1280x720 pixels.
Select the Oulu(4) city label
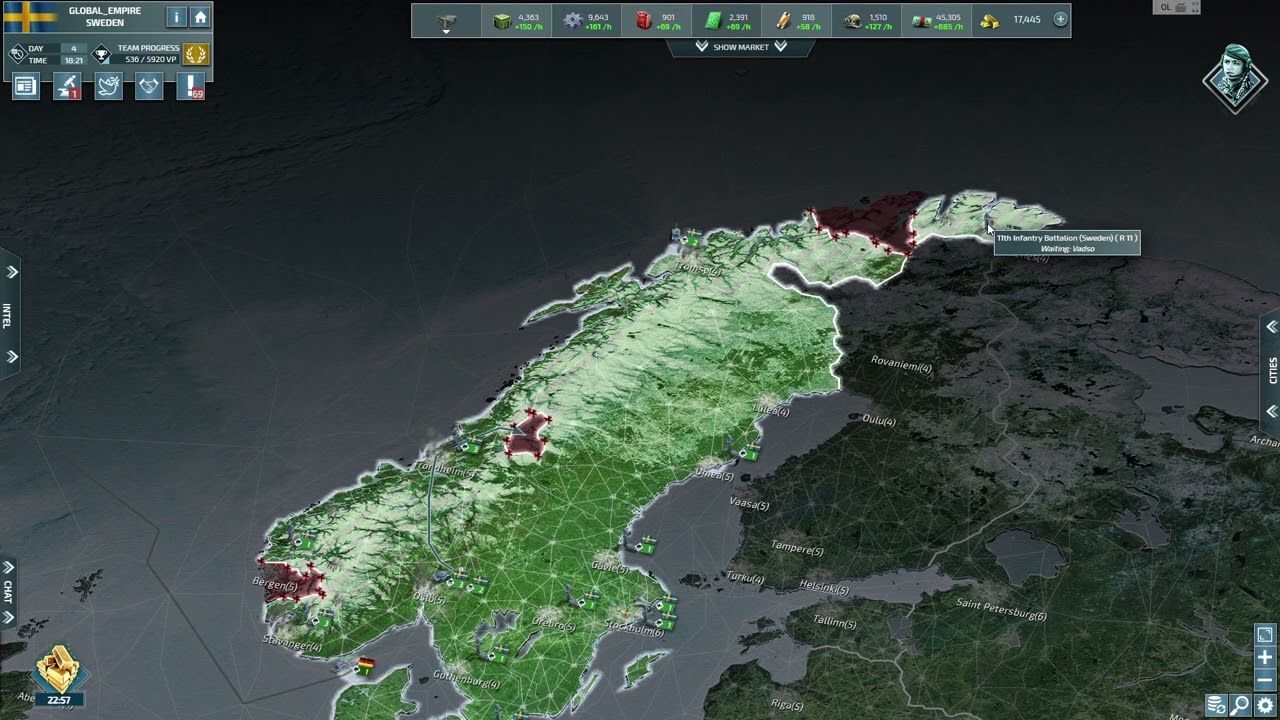[879, 420]
